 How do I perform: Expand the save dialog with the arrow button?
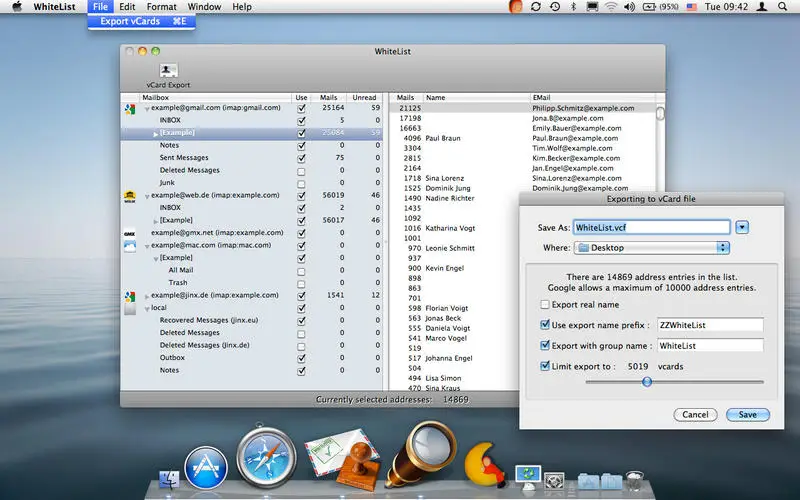[x=742, y=227]
